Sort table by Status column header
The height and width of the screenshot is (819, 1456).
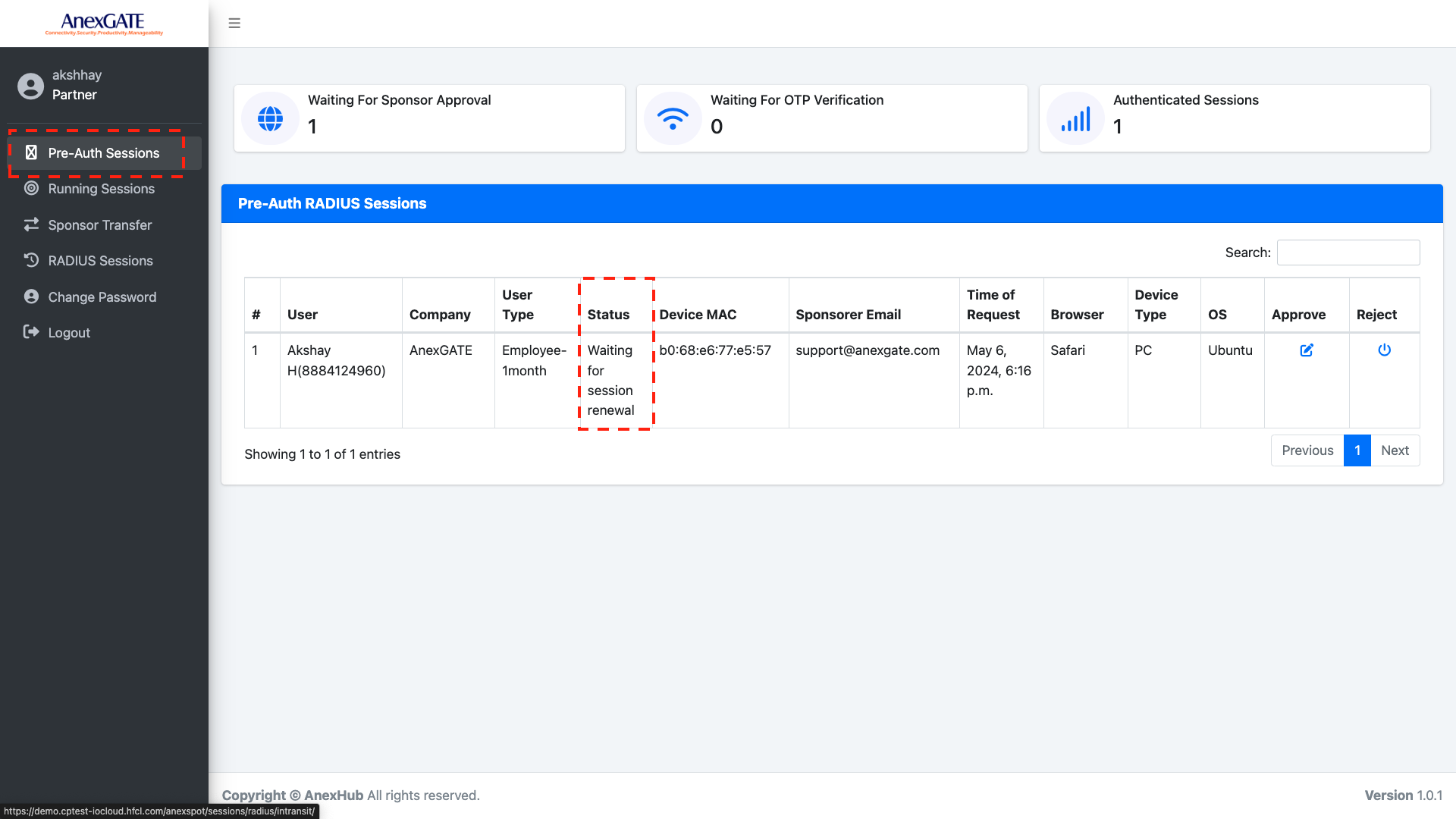point(608,315)
